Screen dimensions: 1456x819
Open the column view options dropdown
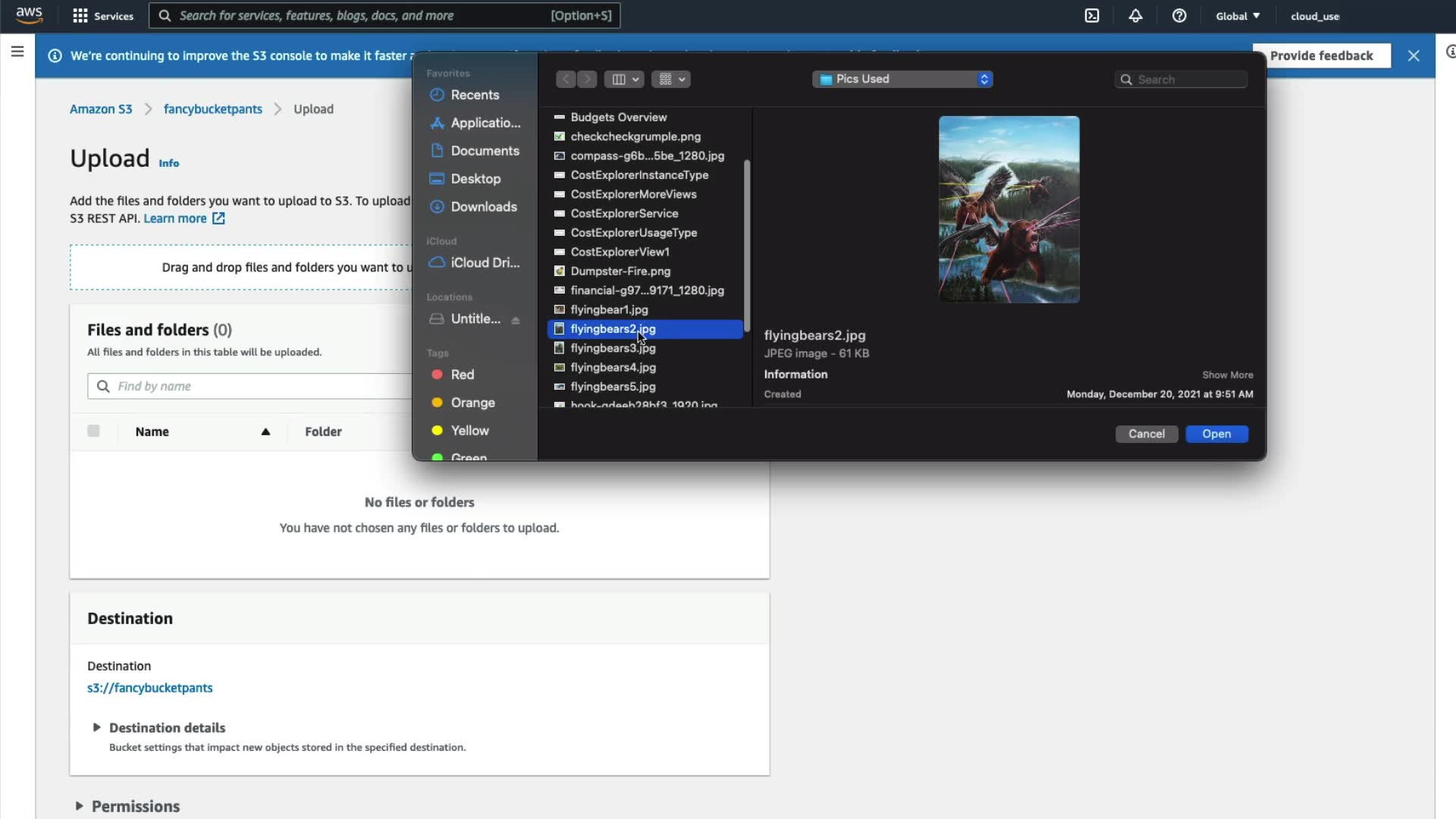click(626, 79)
